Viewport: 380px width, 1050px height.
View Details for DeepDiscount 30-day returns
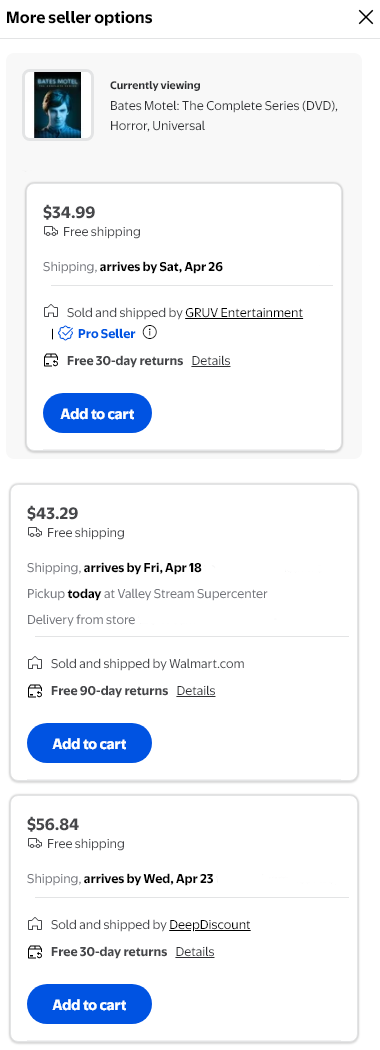point(195,952)
